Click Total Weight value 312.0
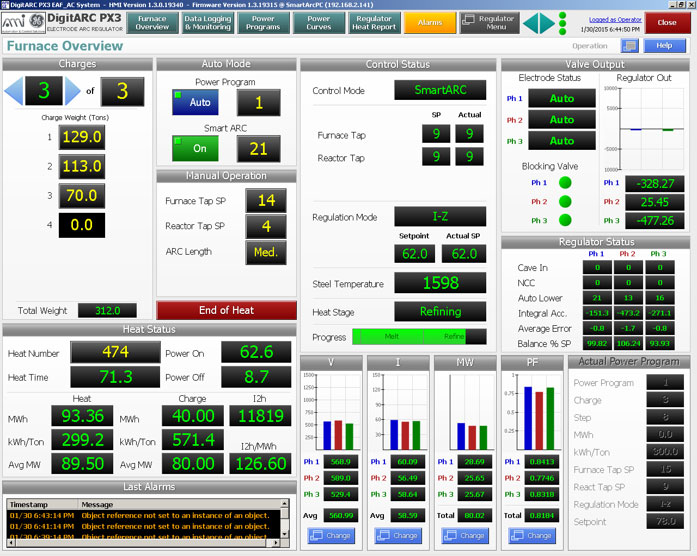The image size is (697, 556). click(x=107, y=310)
